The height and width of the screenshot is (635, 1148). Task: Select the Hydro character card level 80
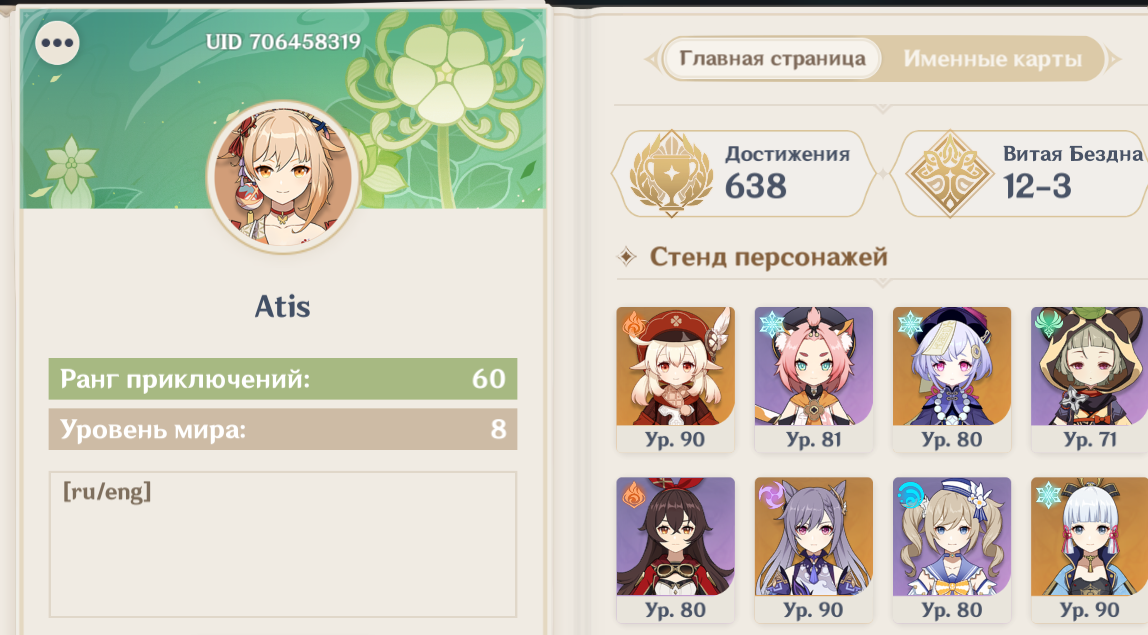[952, 550]
